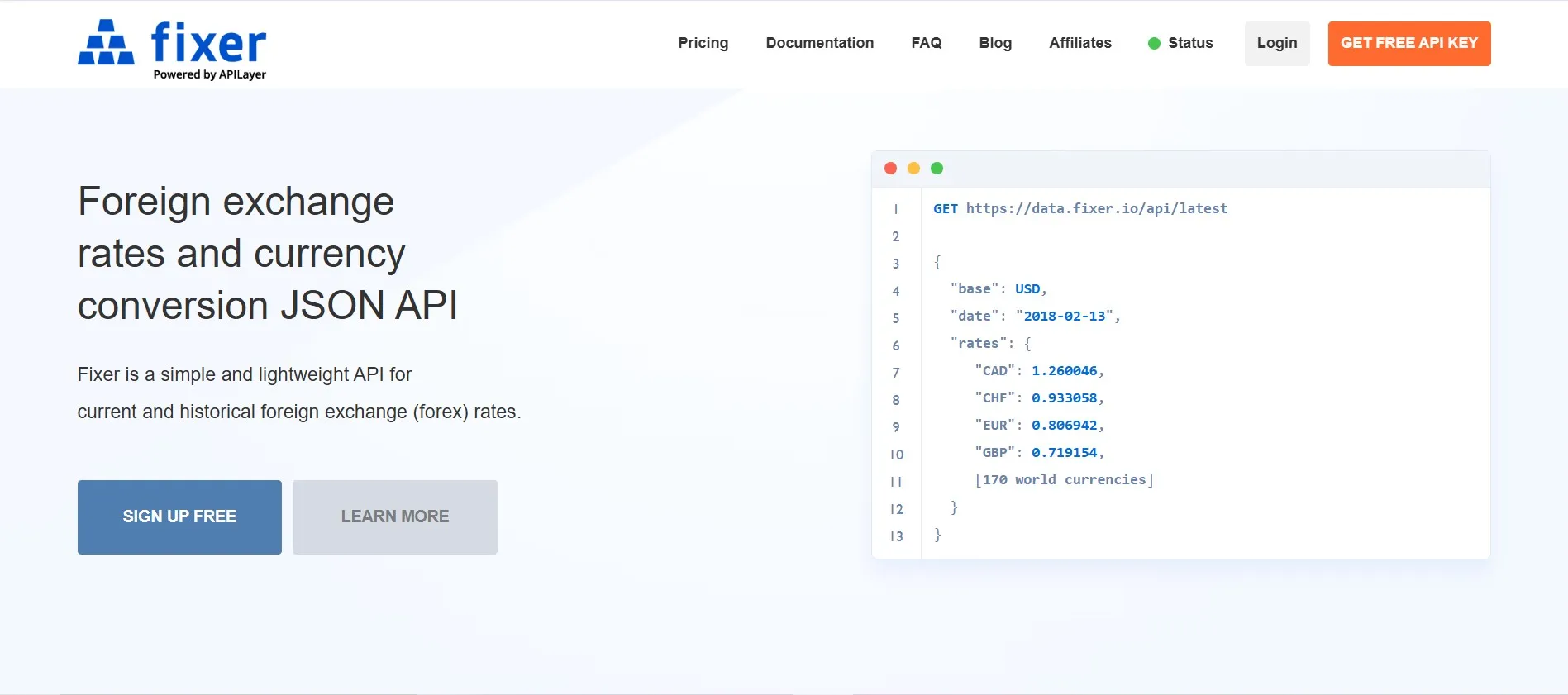Image resolution: width=1568 pixels, height=695 pixels.
Task: Open the Affiliates page
Action: coord(1080,43)
